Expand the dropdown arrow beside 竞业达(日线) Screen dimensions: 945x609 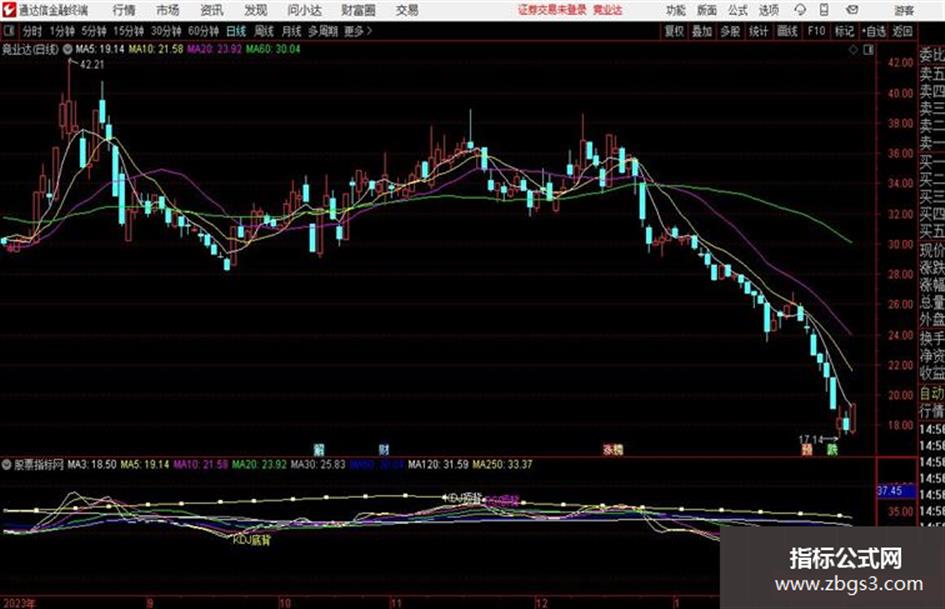[68, 49]
